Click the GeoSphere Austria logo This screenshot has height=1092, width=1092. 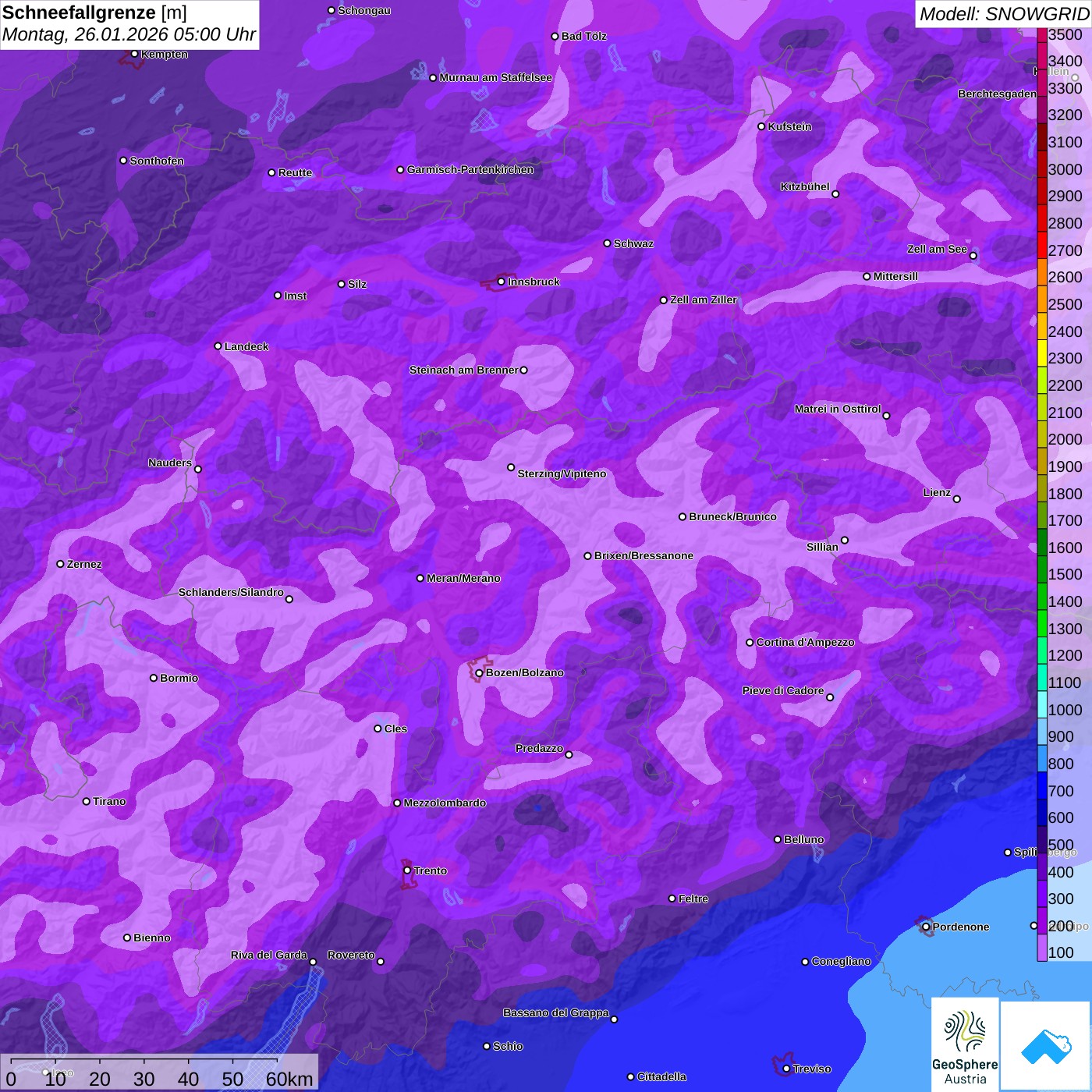(965, 1044)
